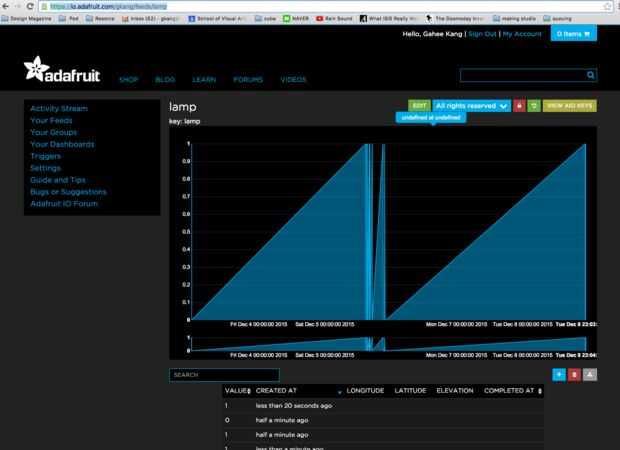Click the SEARCH field above the data table
Image resolution: width=620 pixels, height=450 pixels.
pos(224,375)
